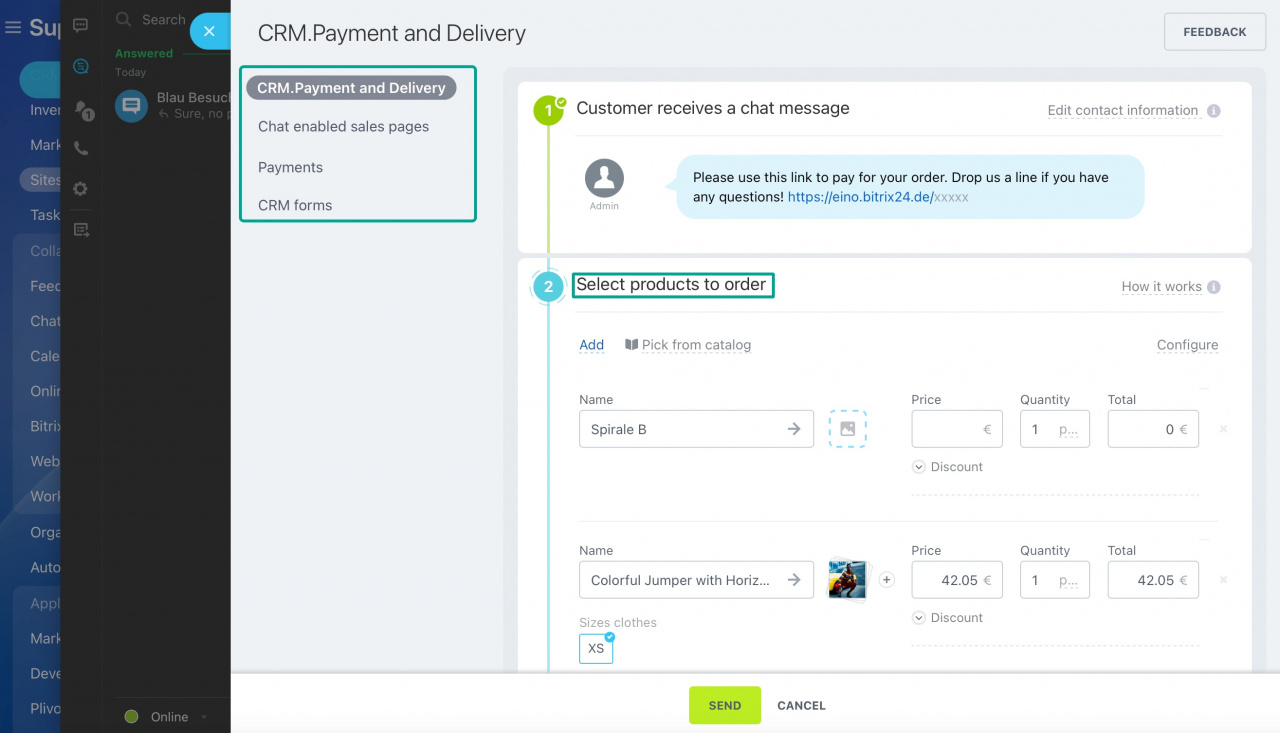
Task: Open the chat settings gear icon
Action: coord(81,188)
